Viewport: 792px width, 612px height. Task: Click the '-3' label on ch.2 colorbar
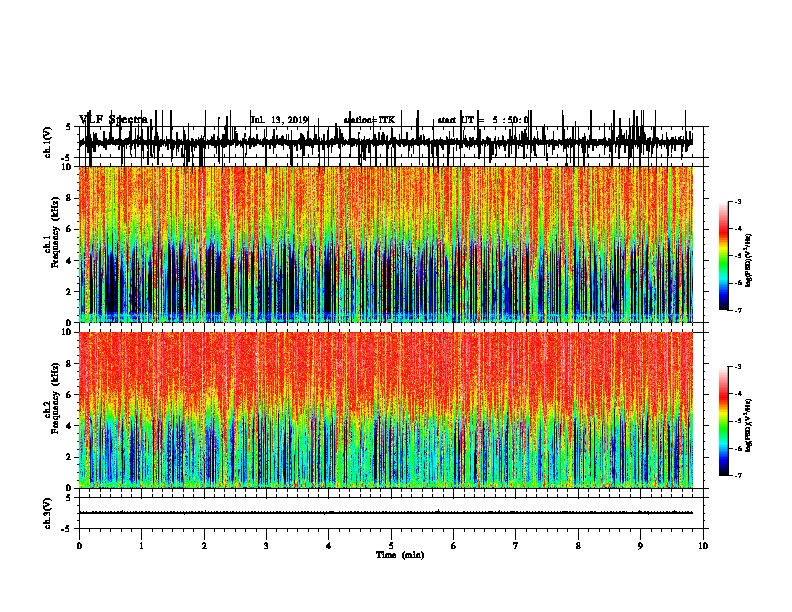(738, 367)
